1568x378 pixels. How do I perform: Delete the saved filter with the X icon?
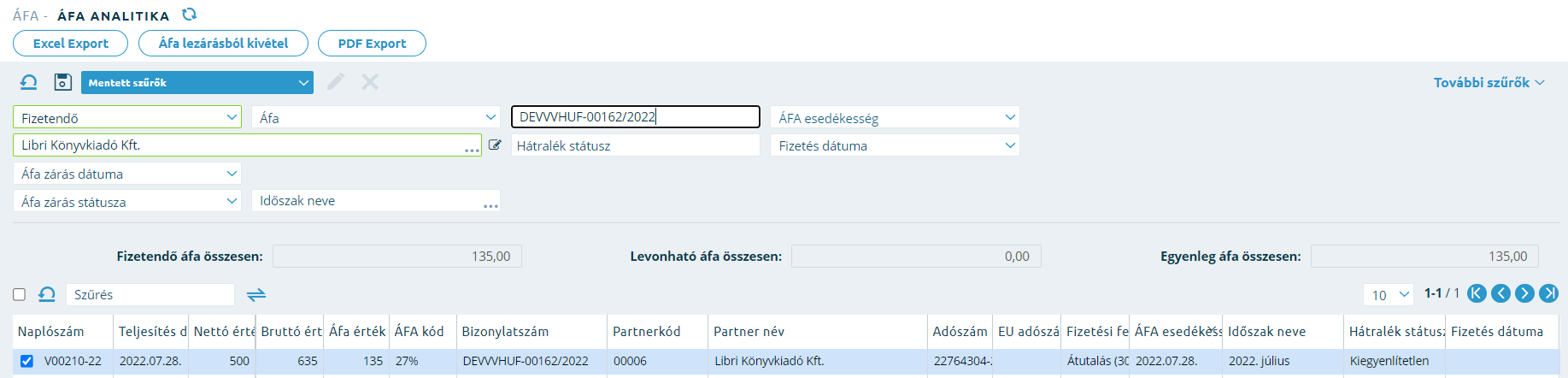click(370, 82)
